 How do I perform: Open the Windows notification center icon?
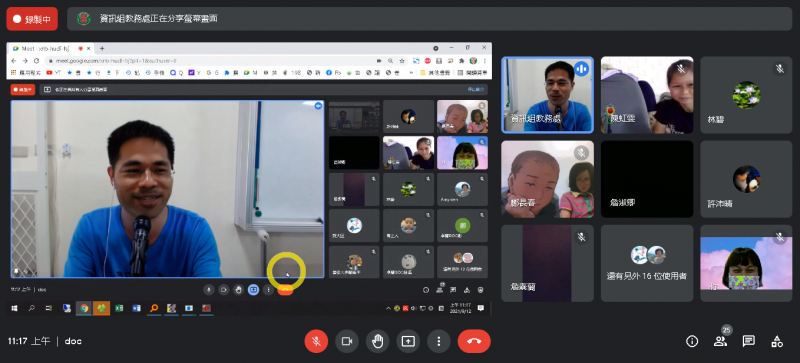(481, 308)
